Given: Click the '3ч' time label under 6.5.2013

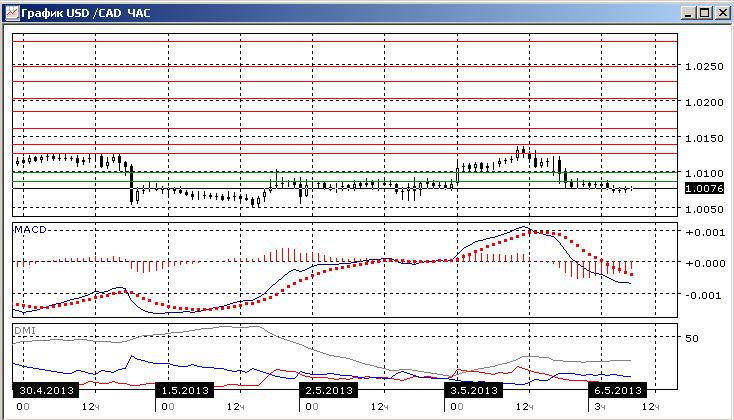Looking at the screenshot, I should click(600, 407).
